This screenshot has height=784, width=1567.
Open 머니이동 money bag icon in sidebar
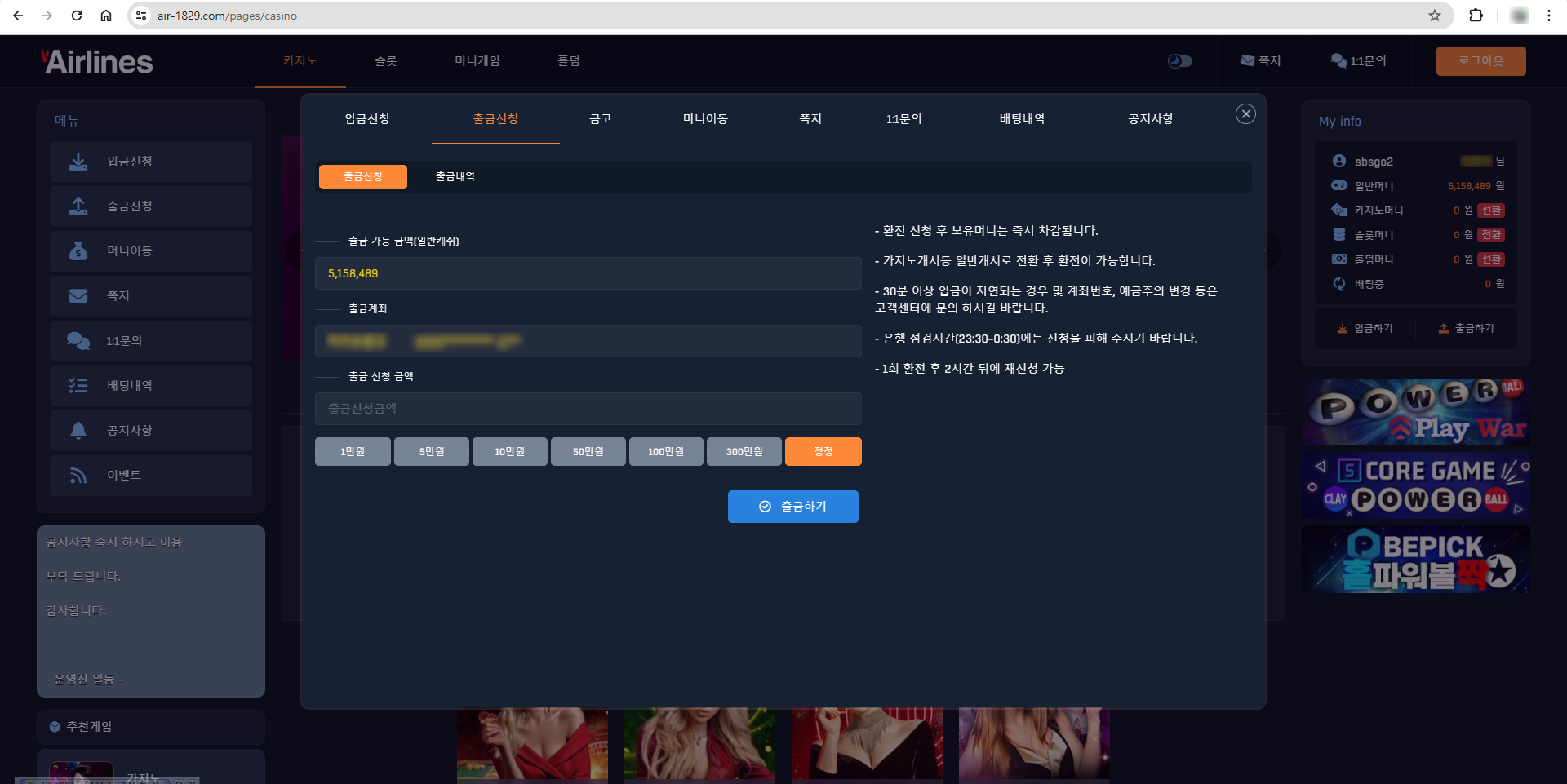[78, 251]
